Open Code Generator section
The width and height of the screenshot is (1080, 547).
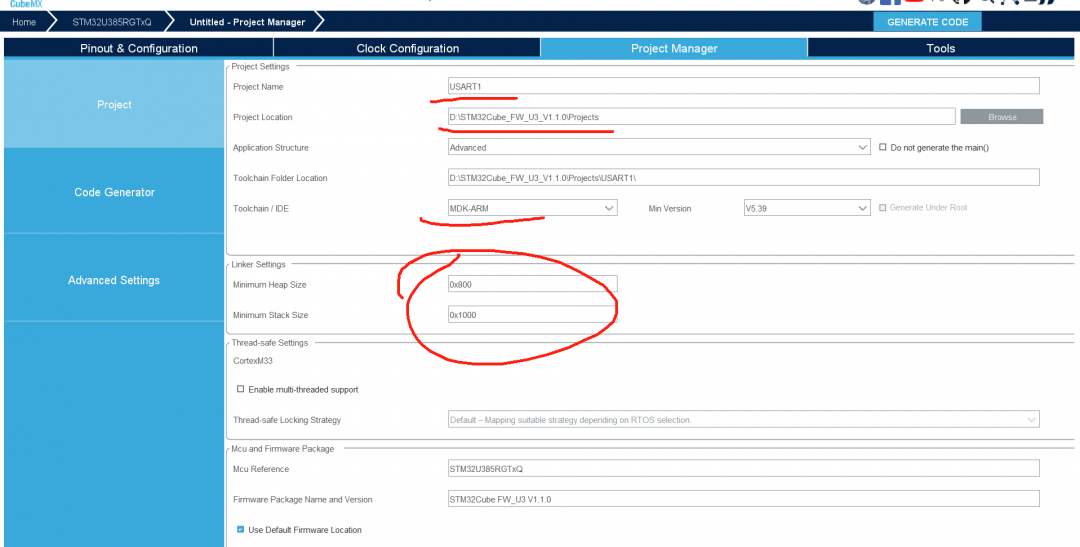(x=114, y=192)
